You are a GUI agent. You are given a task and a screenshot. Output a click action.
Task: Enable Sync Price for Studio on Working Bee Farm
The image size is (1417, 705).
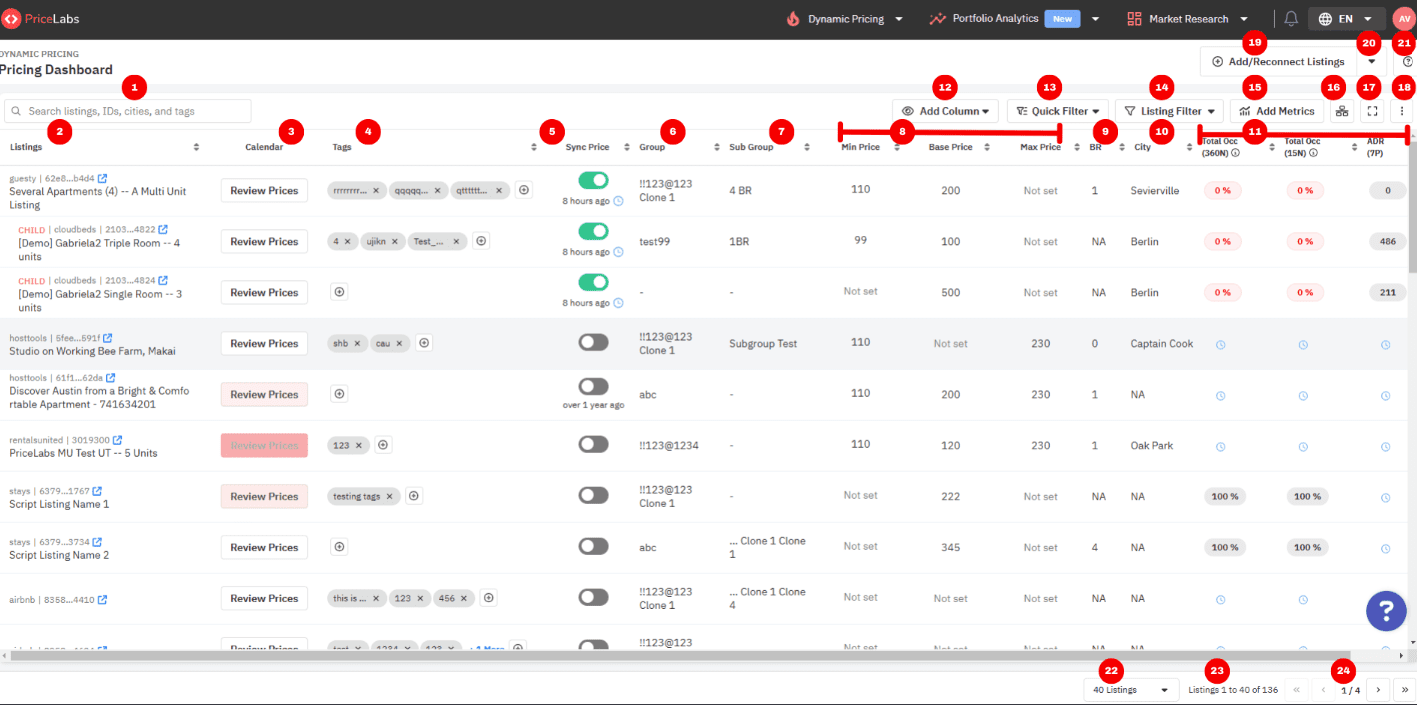[593, 341]
